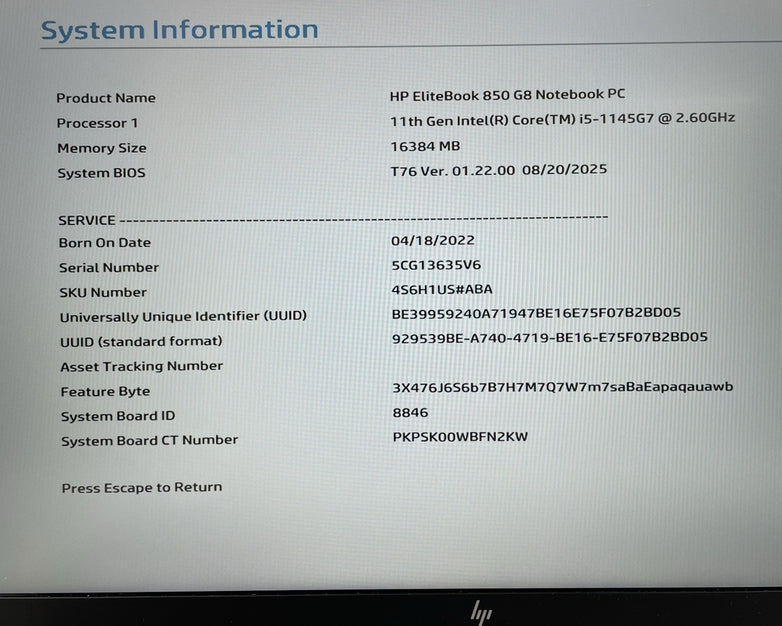The image size is (782, 626).
Task: Select the SKU Number label
Action: [103, 292]
